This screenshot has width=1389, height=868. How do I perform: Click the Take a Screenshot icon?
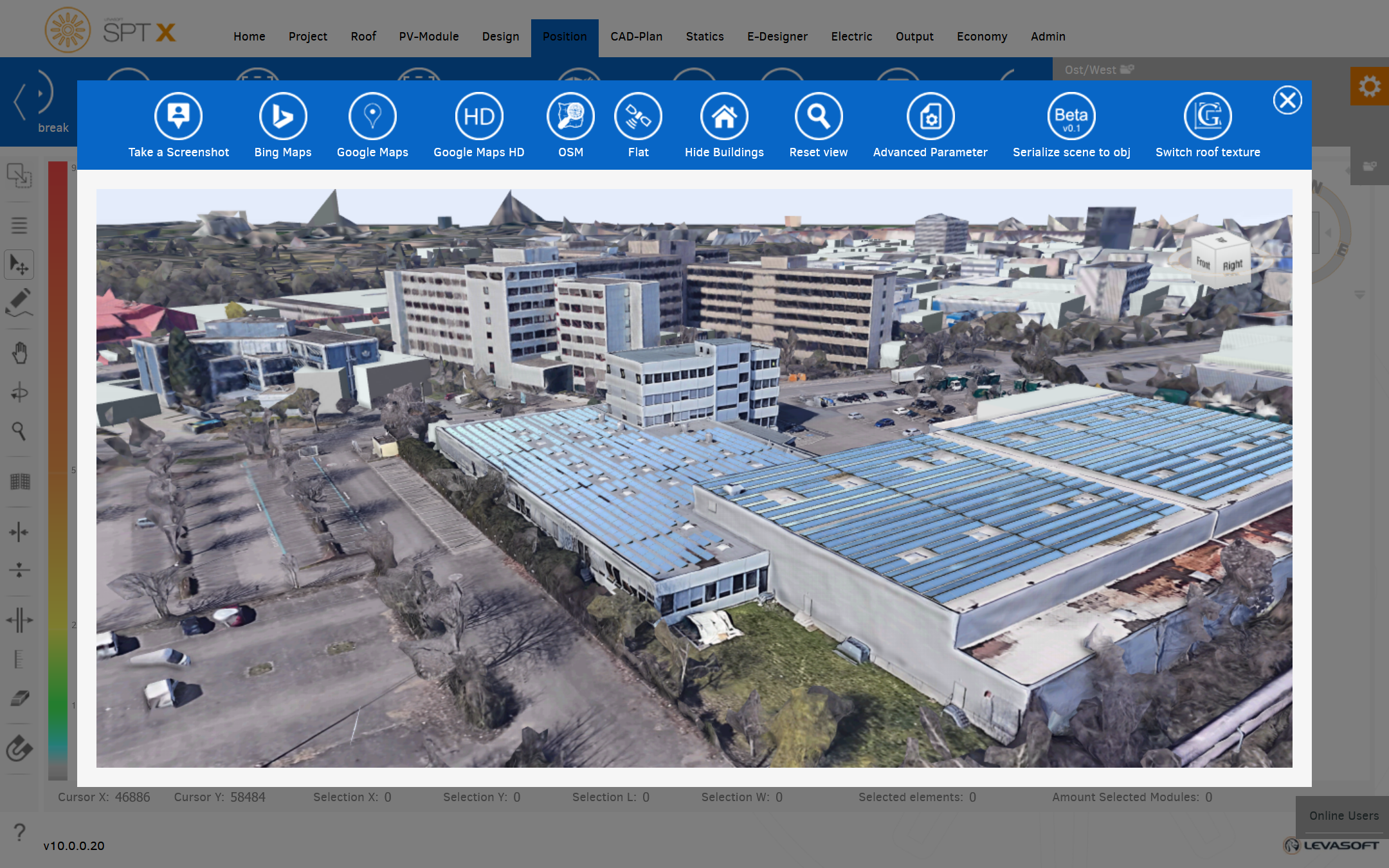point(178,116)
